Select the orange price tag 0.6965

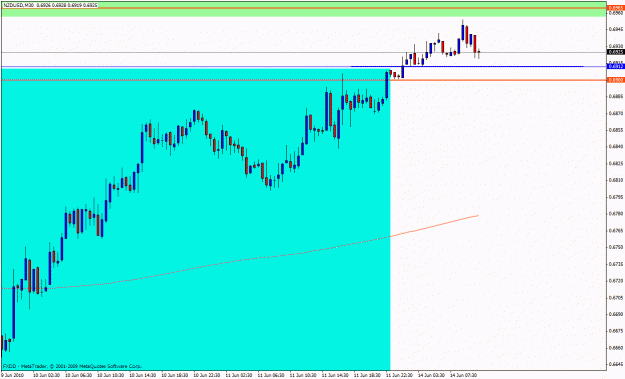click(x=616, y=8)
